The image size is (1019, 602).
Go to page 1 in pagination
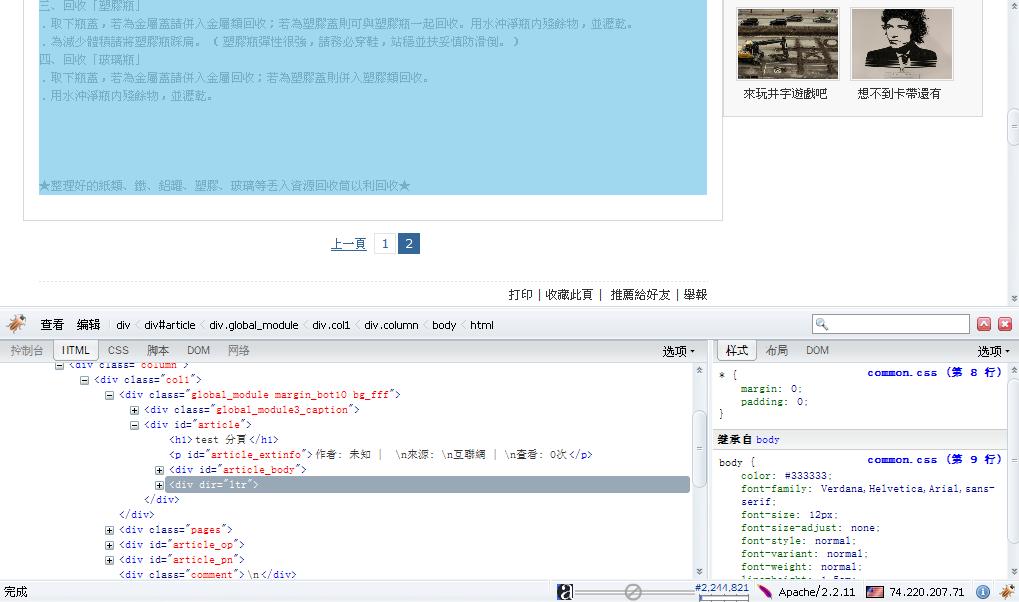pos(385,244)
